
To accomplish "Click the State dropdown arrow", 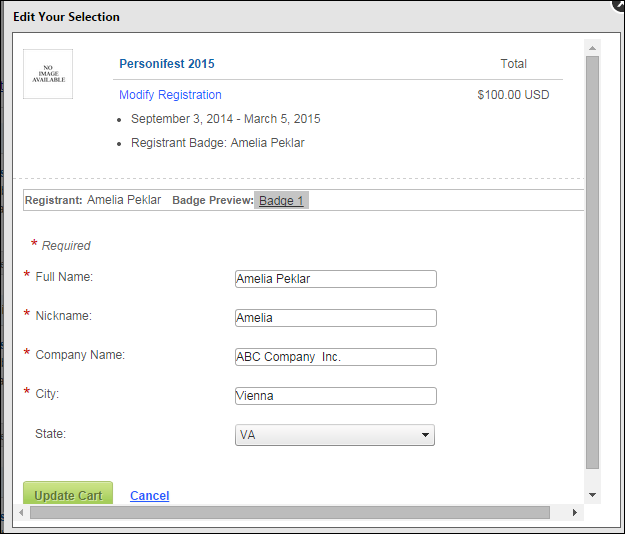I will click(x=425, y=435).
